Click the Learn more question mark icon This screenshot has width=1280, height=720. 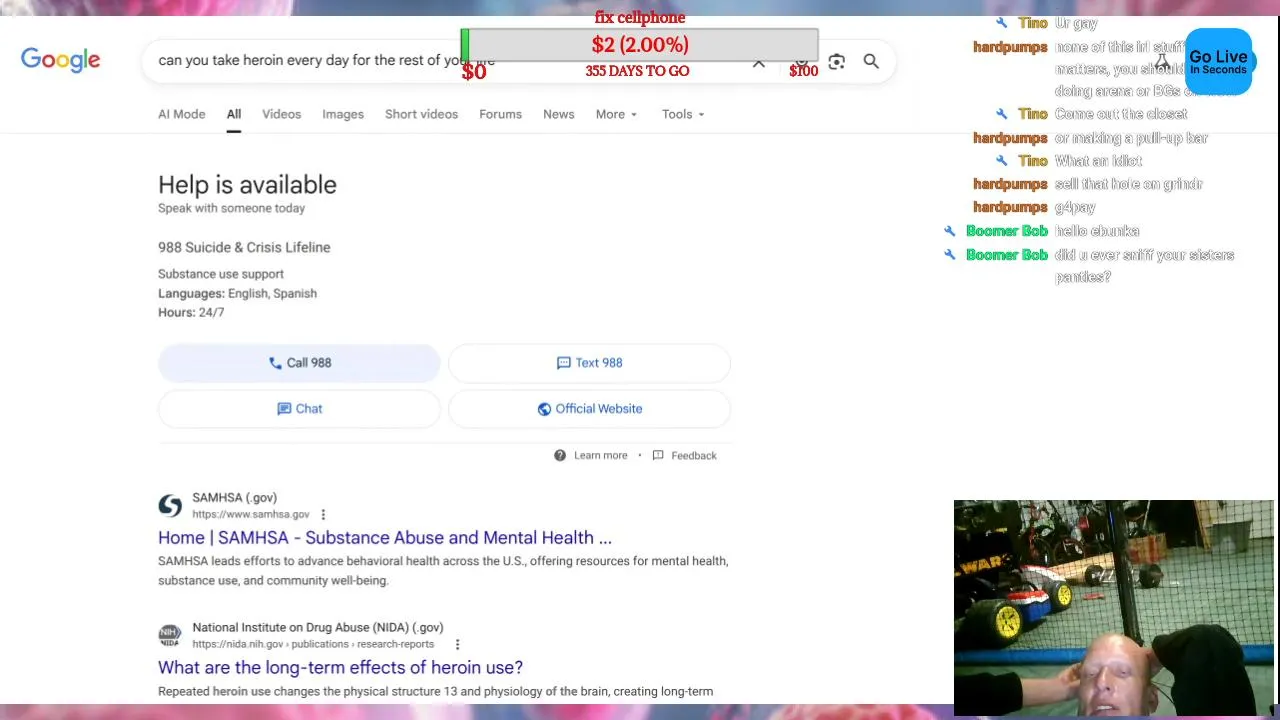point(560,455)
